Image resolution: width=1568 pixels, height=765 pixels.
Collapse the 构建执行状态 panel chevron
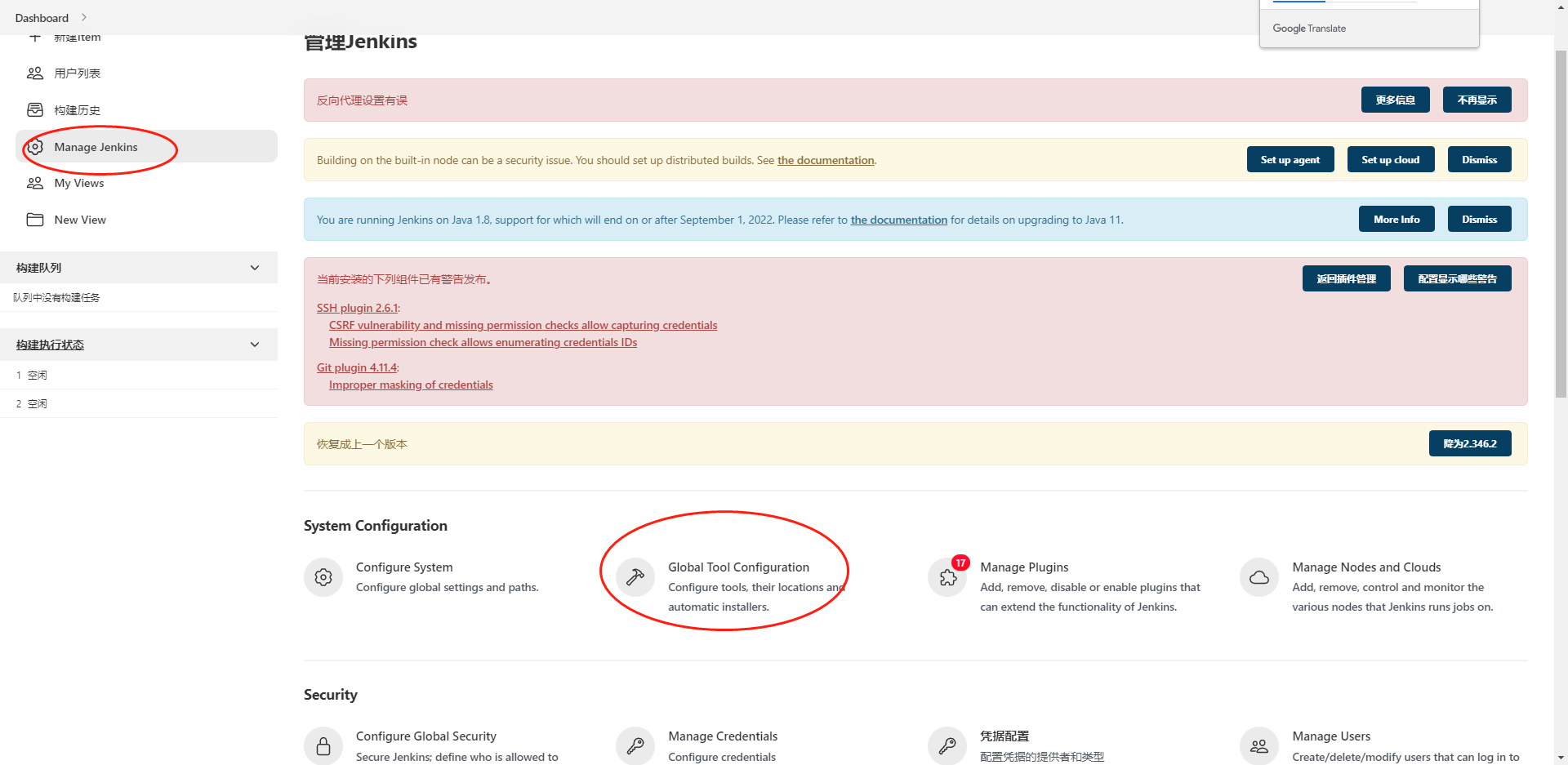click(x=255, y=345)
